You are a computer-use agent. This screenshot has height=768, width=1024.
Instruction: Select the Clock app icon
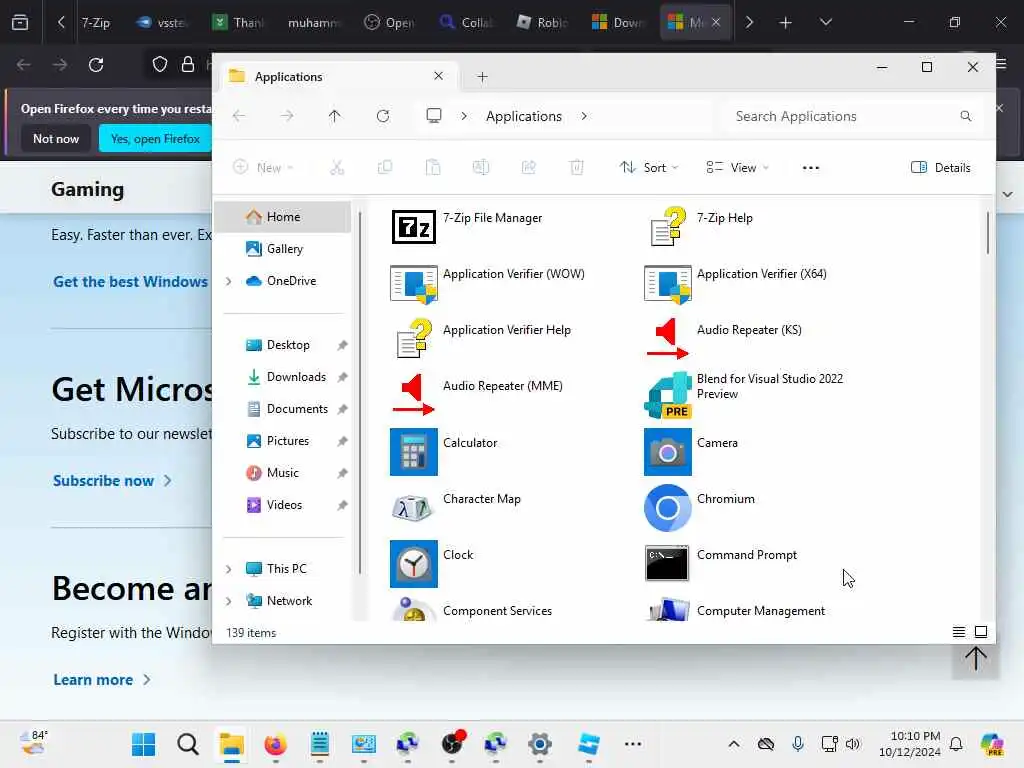coord(413,564)
